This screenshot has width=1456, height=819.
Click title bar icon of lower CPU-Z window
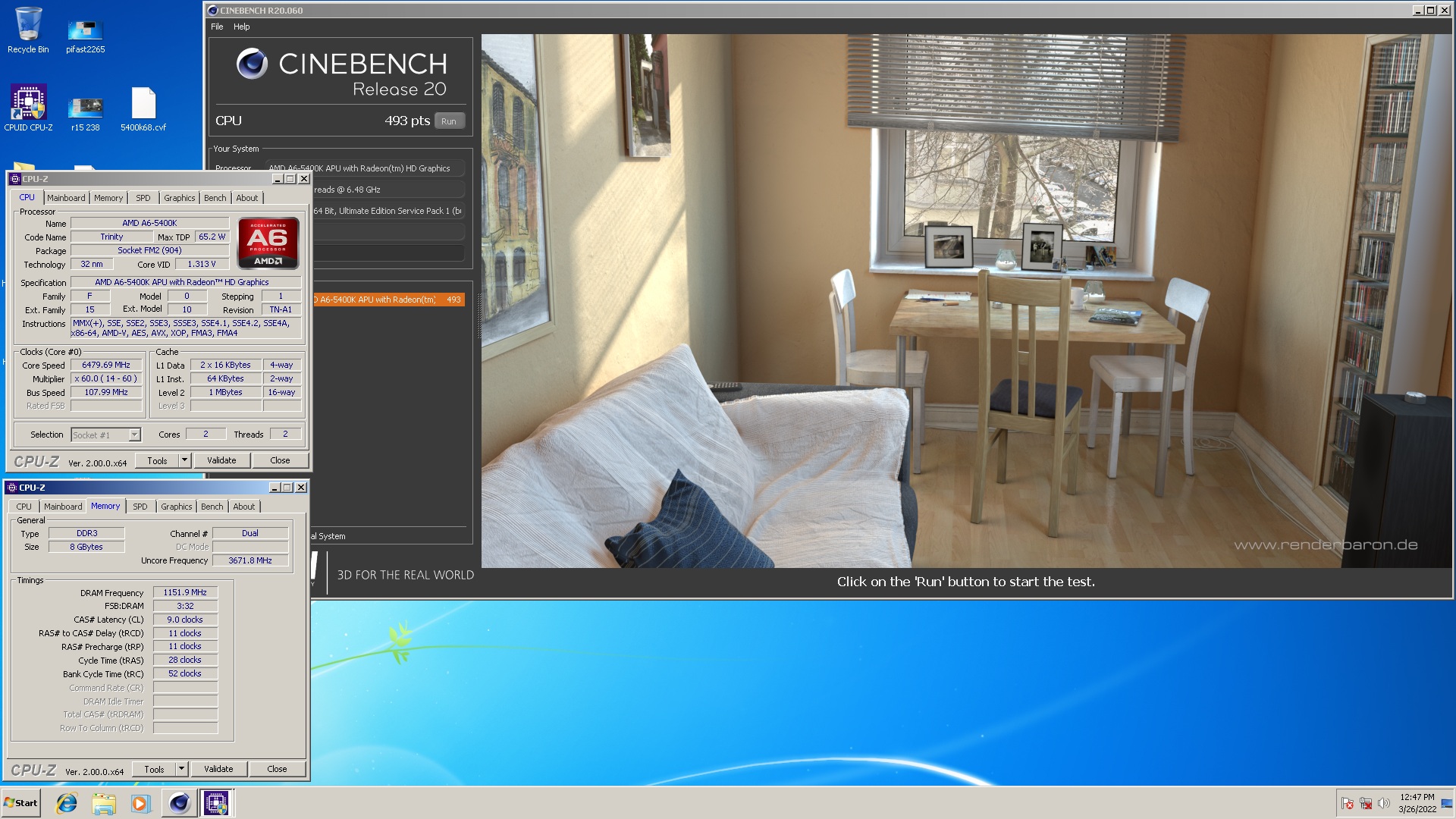pos(12,488)
